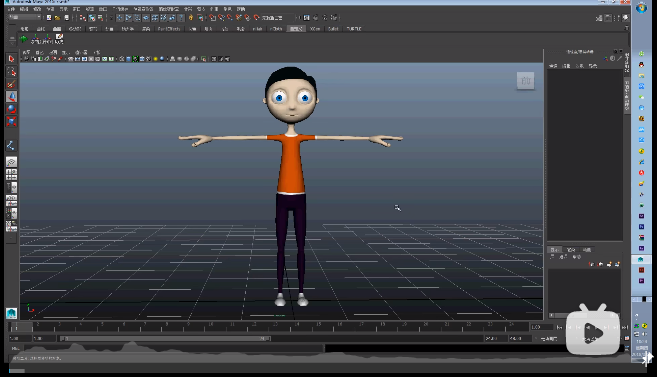Set select by component type mode
Screen dimensions: 657x377
101,18
